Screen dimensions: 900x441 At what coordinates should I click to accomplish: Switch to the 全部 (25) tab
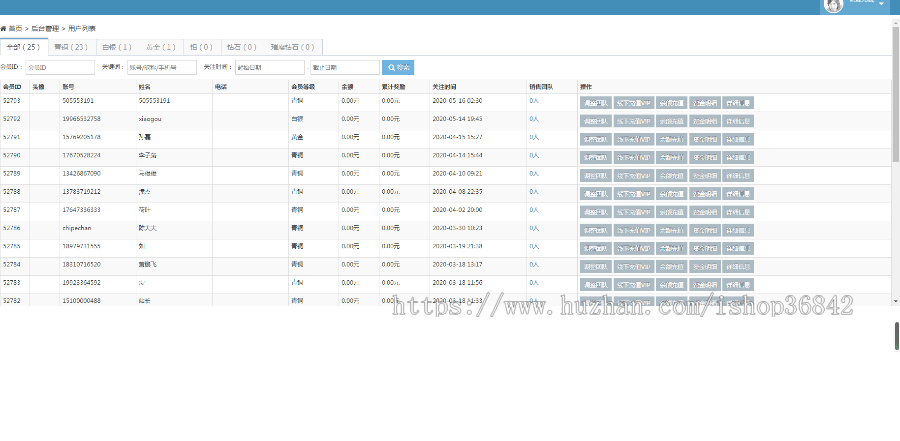23,47
